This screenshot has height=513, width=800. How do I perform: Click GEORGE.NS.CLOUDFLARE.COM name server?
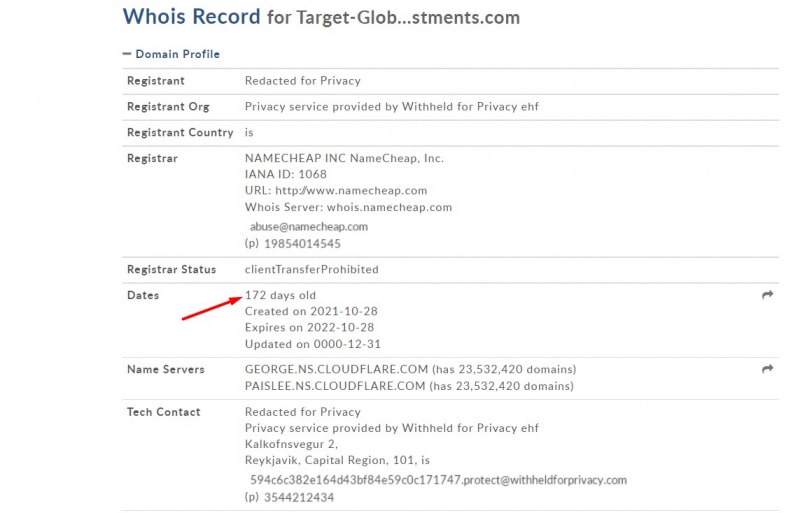point(336,370)
